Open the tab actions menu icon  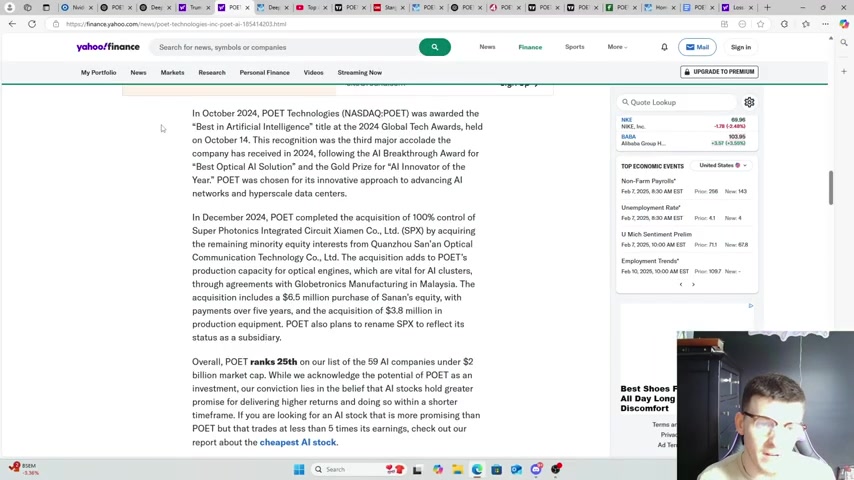tap(46, 8)
